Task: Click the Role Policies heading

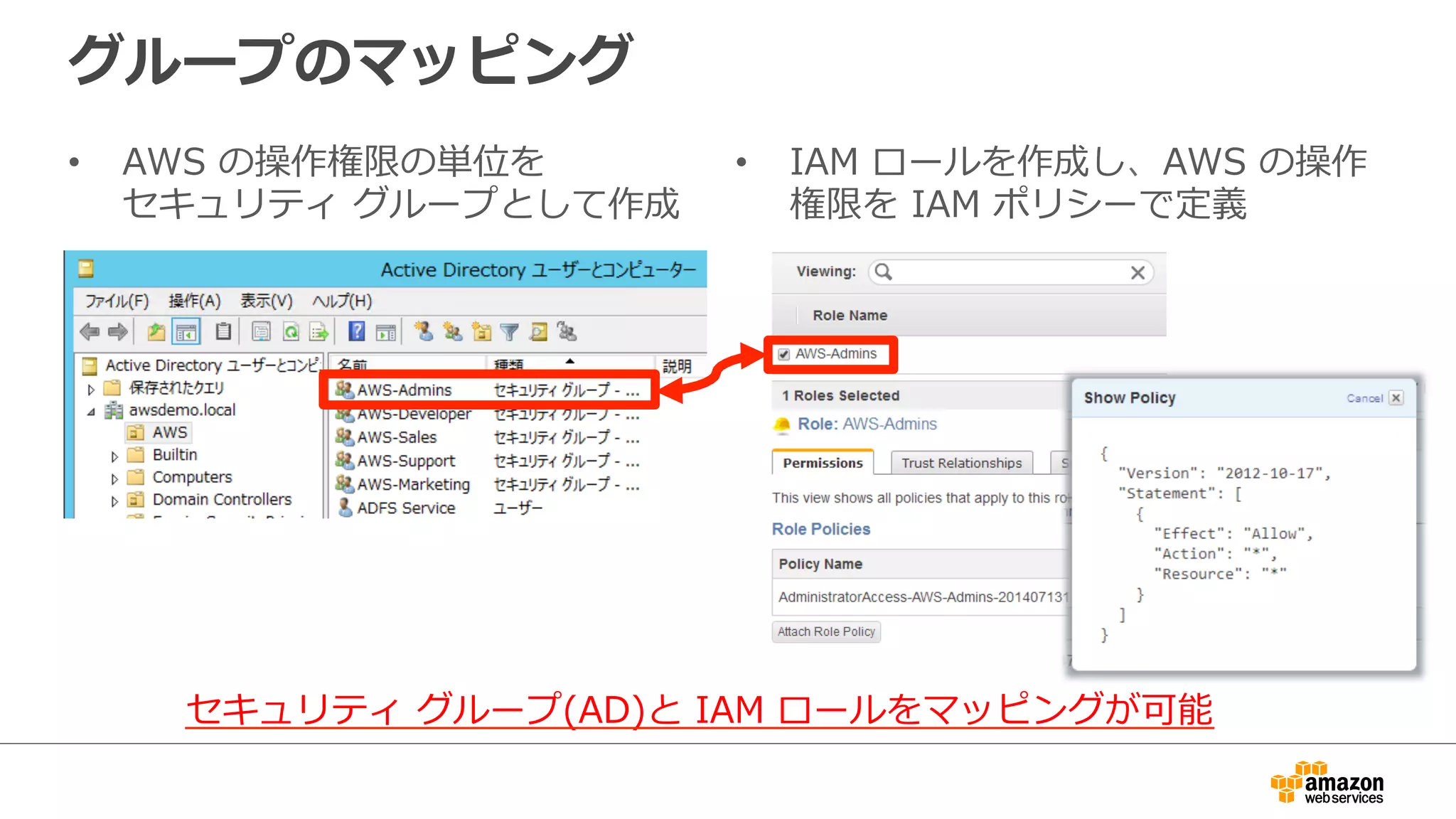Action: pyautogui.click(x=821, y=529)
